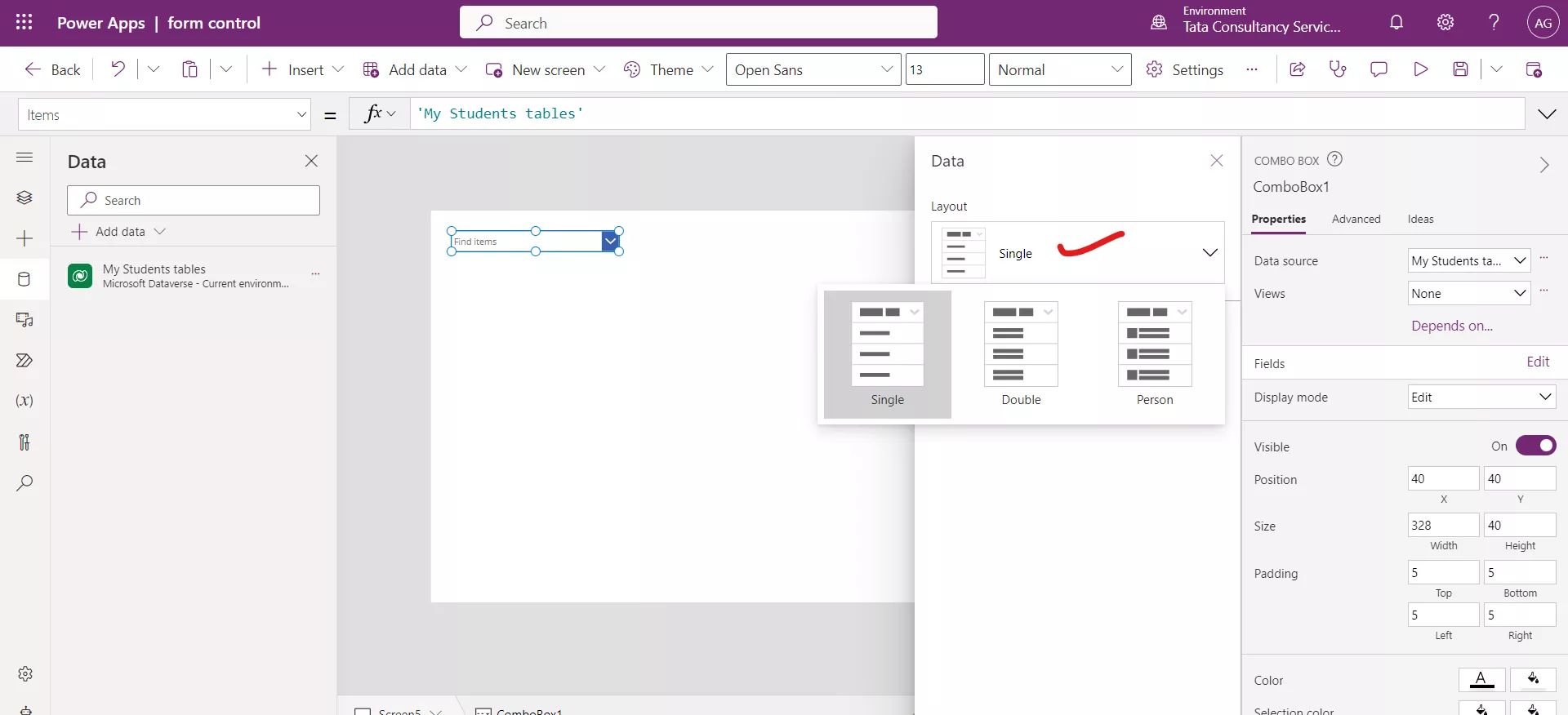Preview the app with the play icon
1568x715 pixels.
[1420, 69]
